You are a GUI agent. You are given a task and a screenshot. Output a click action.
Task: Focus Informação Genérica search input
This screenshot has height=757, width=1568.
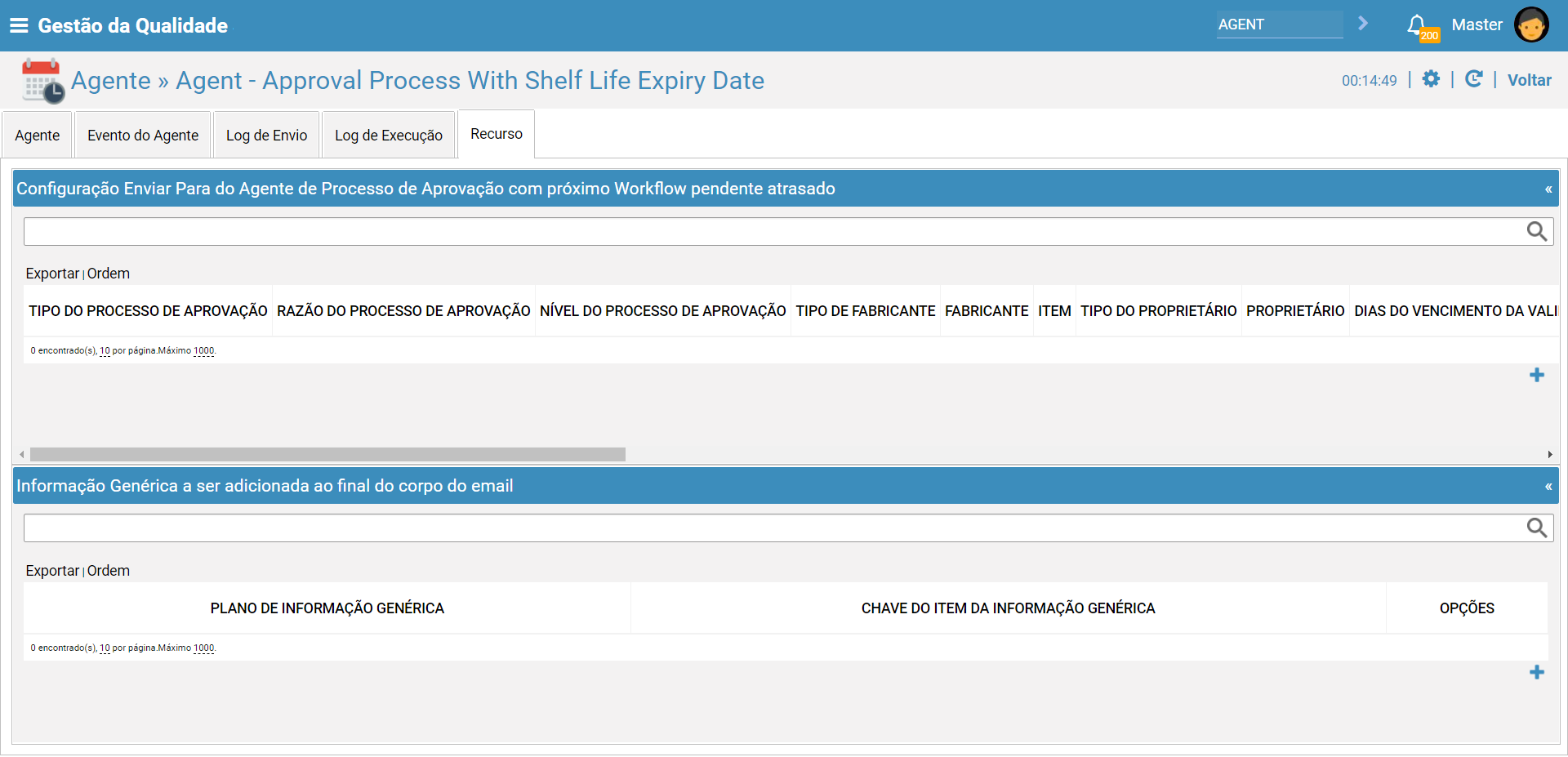[774, 528]
